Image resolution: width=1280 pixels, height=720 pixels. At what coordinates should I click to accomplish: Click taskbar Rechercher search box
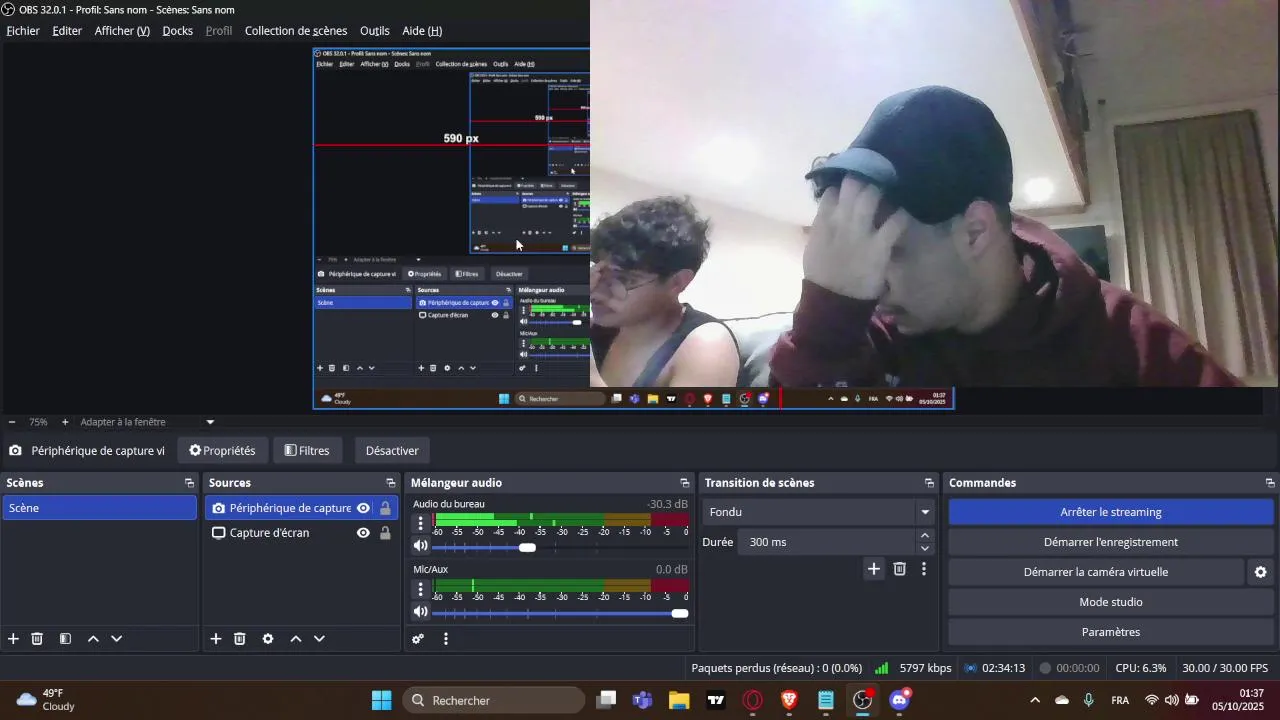pos(494,700)
